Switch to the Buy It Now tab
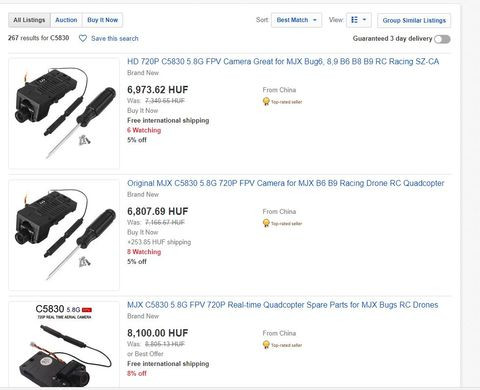The height and width of the screenshot is (390, 480). [x=103, y=20]
